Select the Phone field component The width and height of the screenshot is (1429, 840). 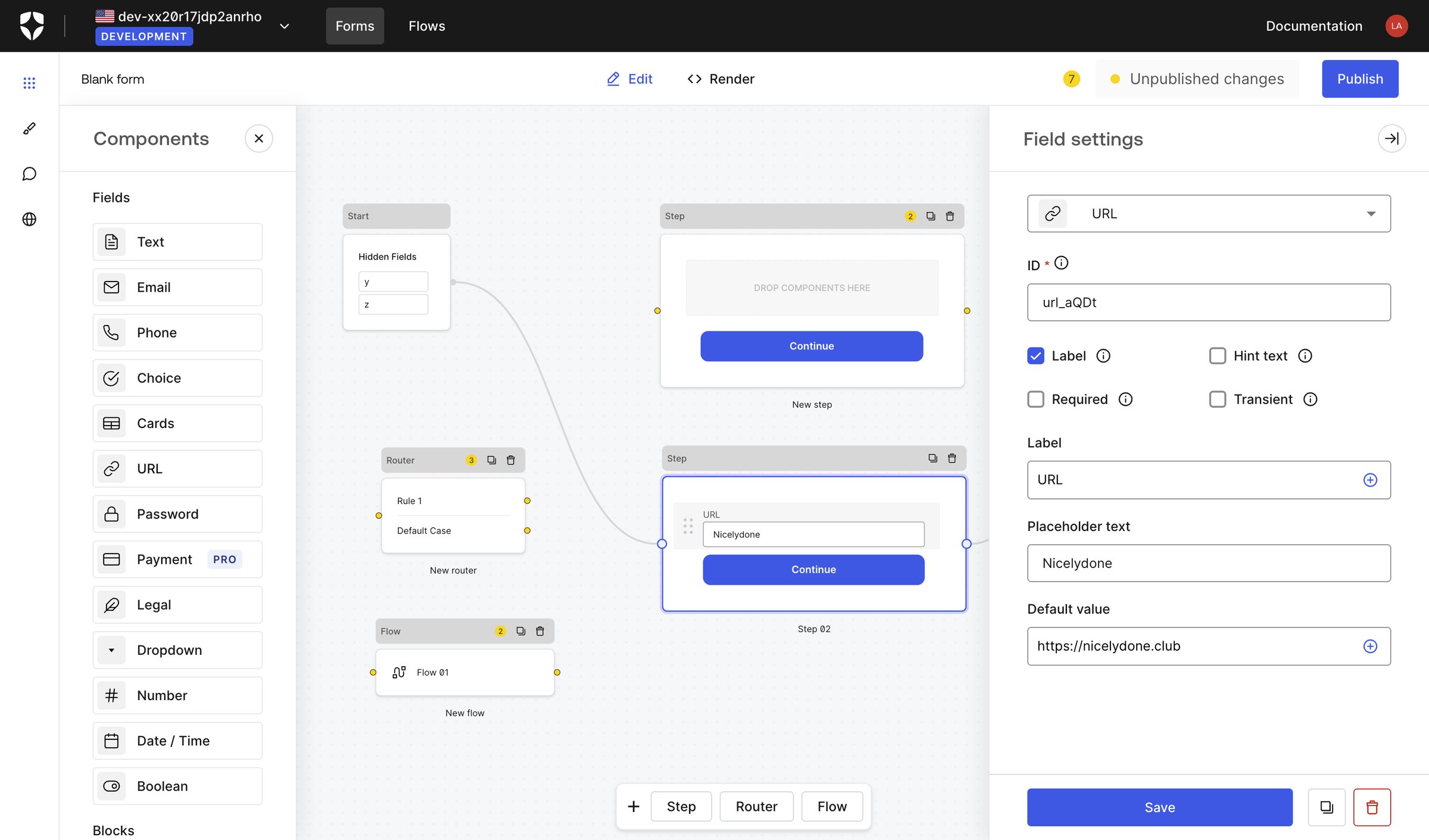tap(177, 332)
